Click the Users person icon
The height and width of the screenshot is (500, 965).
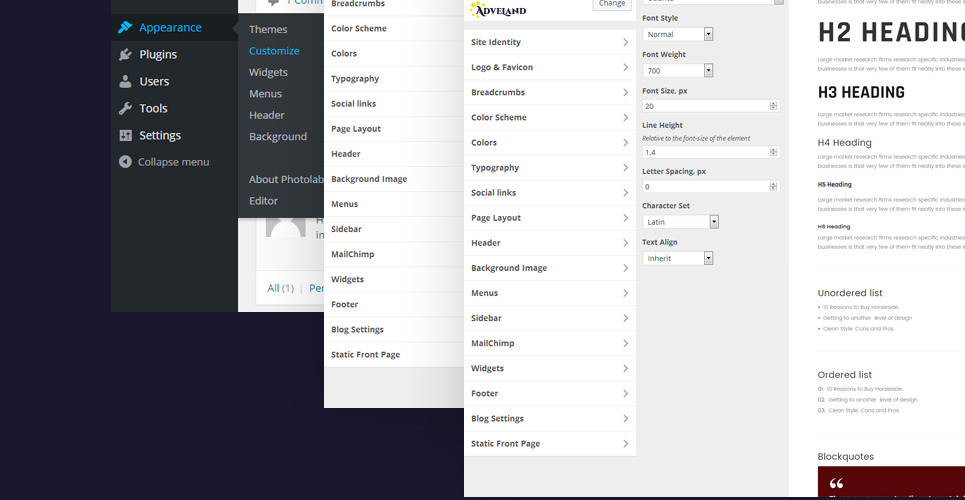coord(125,82)
